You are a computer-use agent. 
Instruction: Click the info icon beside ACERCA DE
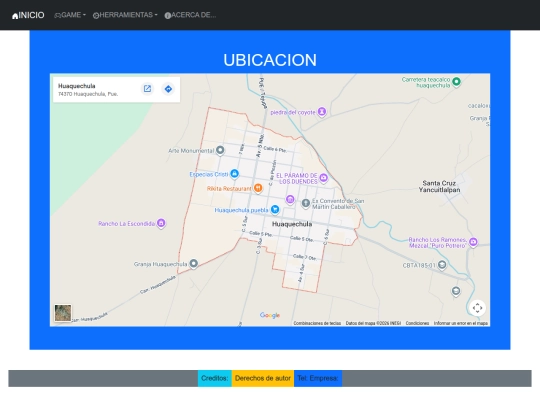(x=168, y=15)
